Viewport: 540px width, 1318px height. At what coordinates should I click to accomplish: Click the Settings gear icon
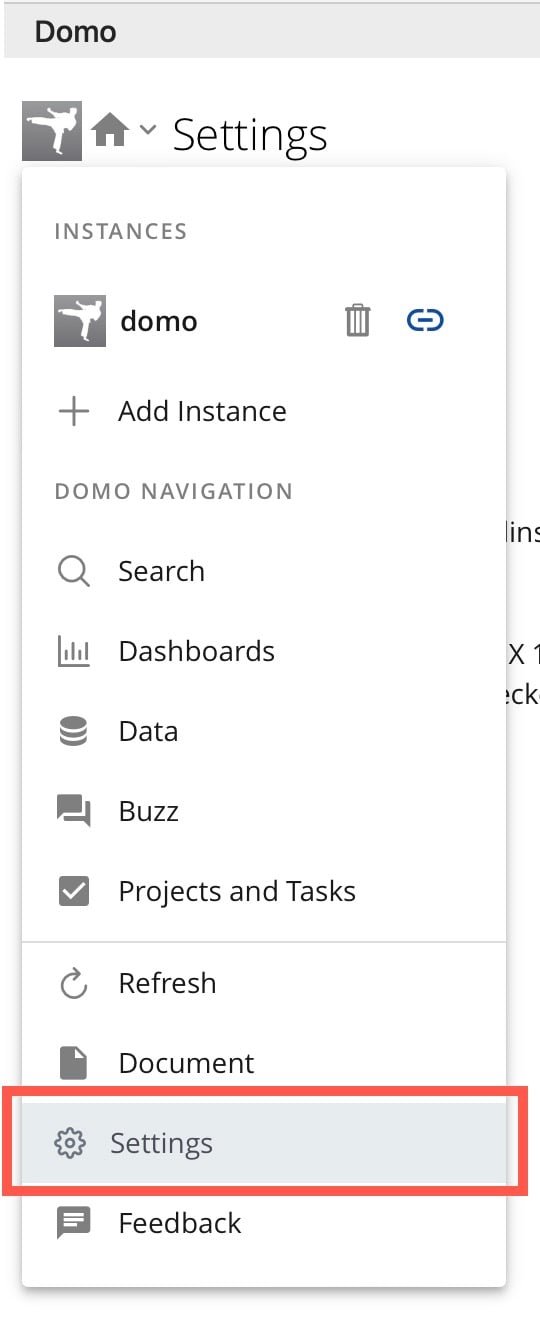click(69, 1143)
